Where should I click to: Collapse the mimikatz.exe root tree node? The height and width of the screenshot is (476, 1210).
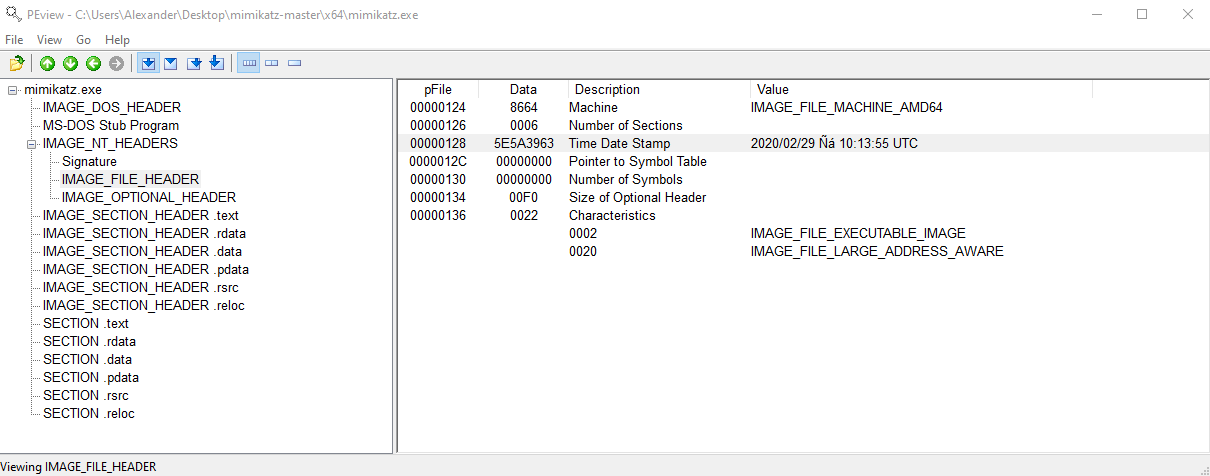tap(13, 90)
